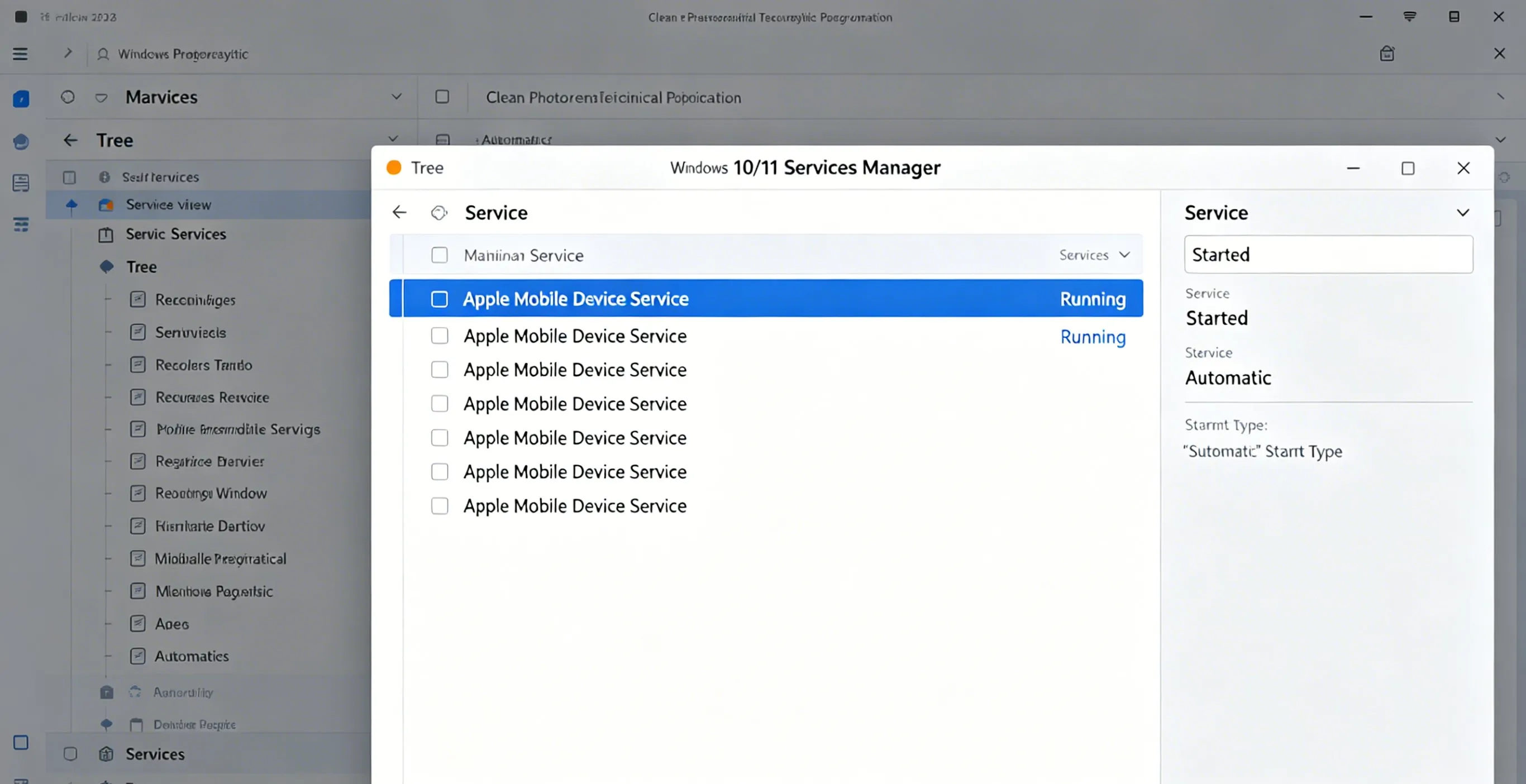Click the folder icon before Service view
Screen dimensions: 1526x784
coord(106,205)
